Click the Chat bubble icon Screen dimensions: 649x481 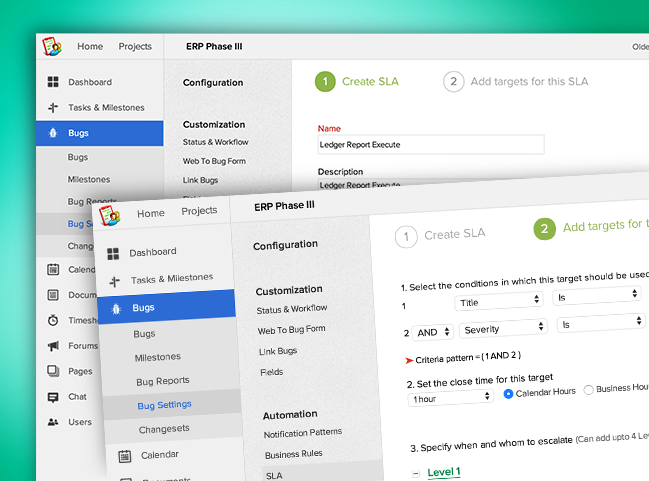52,397
